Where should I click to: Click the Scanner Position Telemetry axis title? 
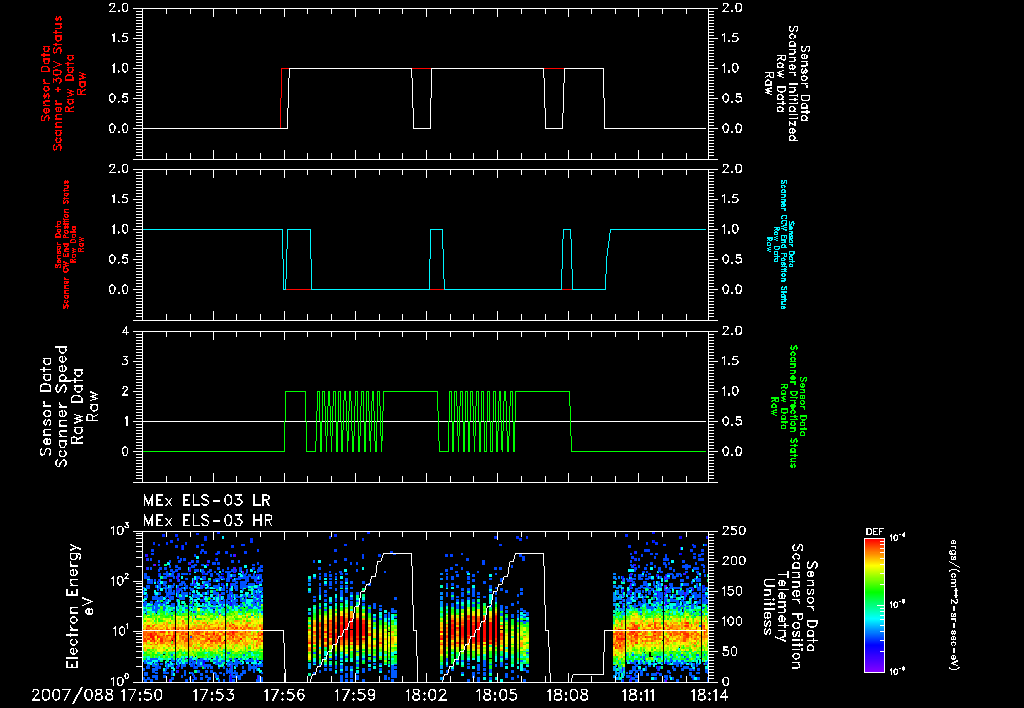790,606
